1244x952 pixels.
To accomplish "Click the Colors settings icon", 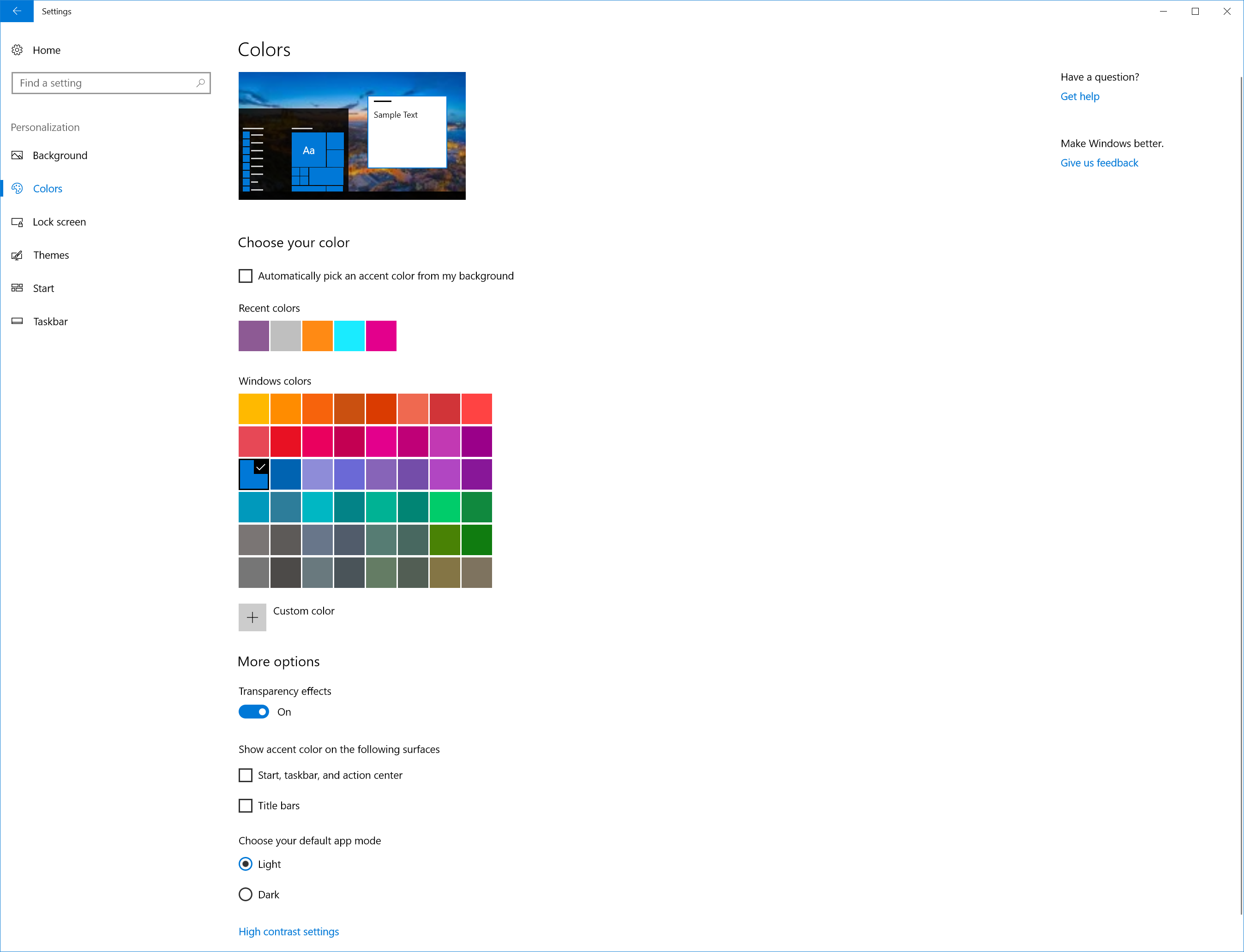I will [18, 188].
